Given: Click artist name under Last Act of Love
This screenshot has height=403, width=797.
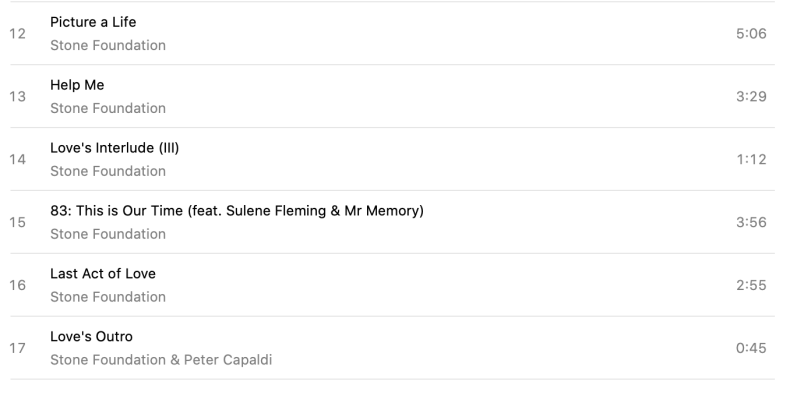Looking at the screenshot, I should click(108, 297).
